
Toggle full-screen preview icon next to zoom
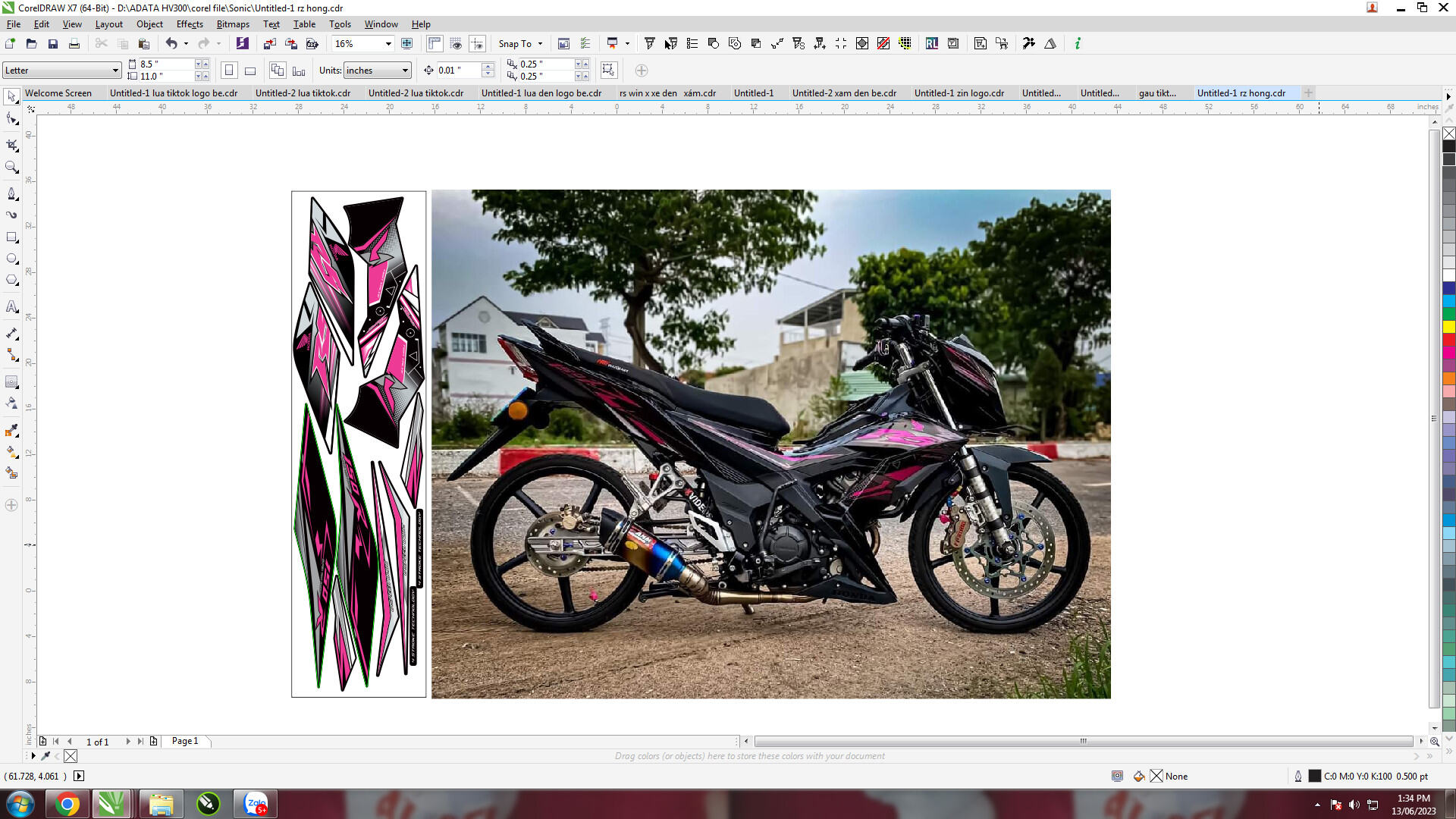pyautogui.click(x=407, y=44)
